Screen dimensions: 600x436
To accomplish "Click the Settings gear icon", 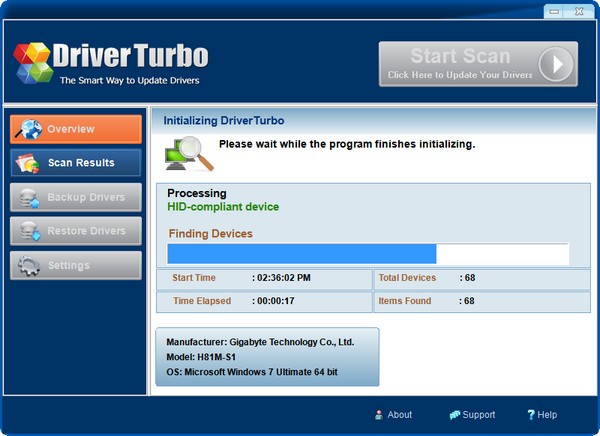I will point(29,265).
